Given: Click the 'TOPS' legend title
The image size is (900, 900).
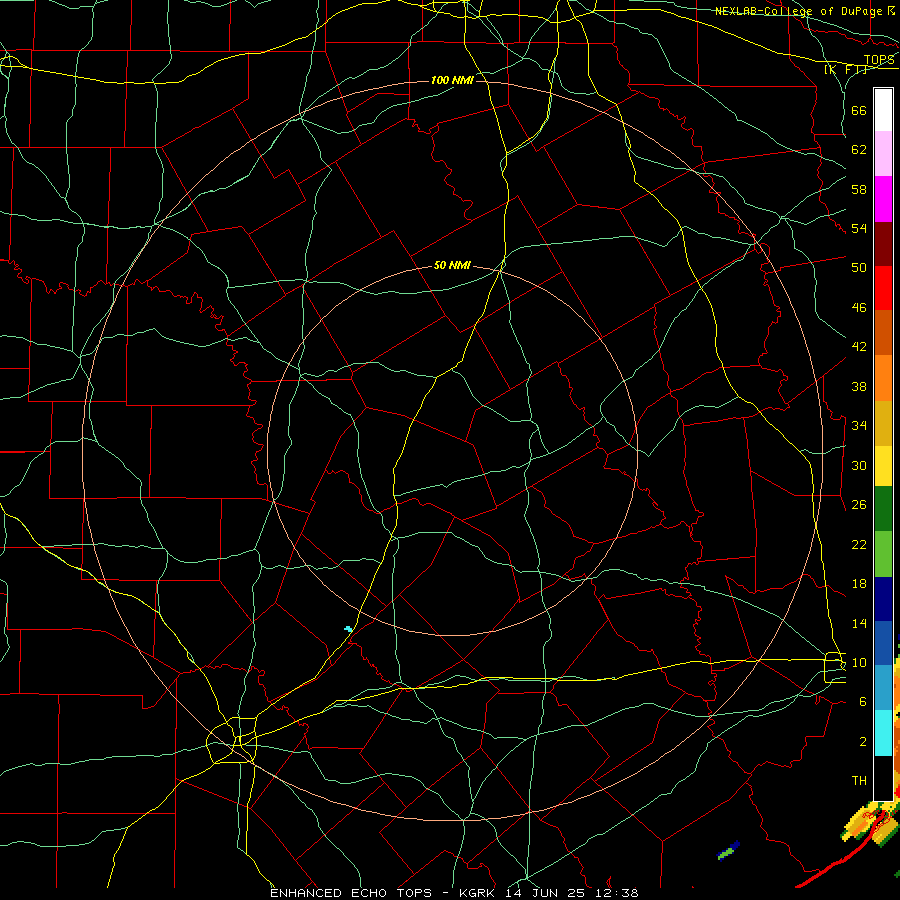Looking at the screenshot, I should coord(879,60).
